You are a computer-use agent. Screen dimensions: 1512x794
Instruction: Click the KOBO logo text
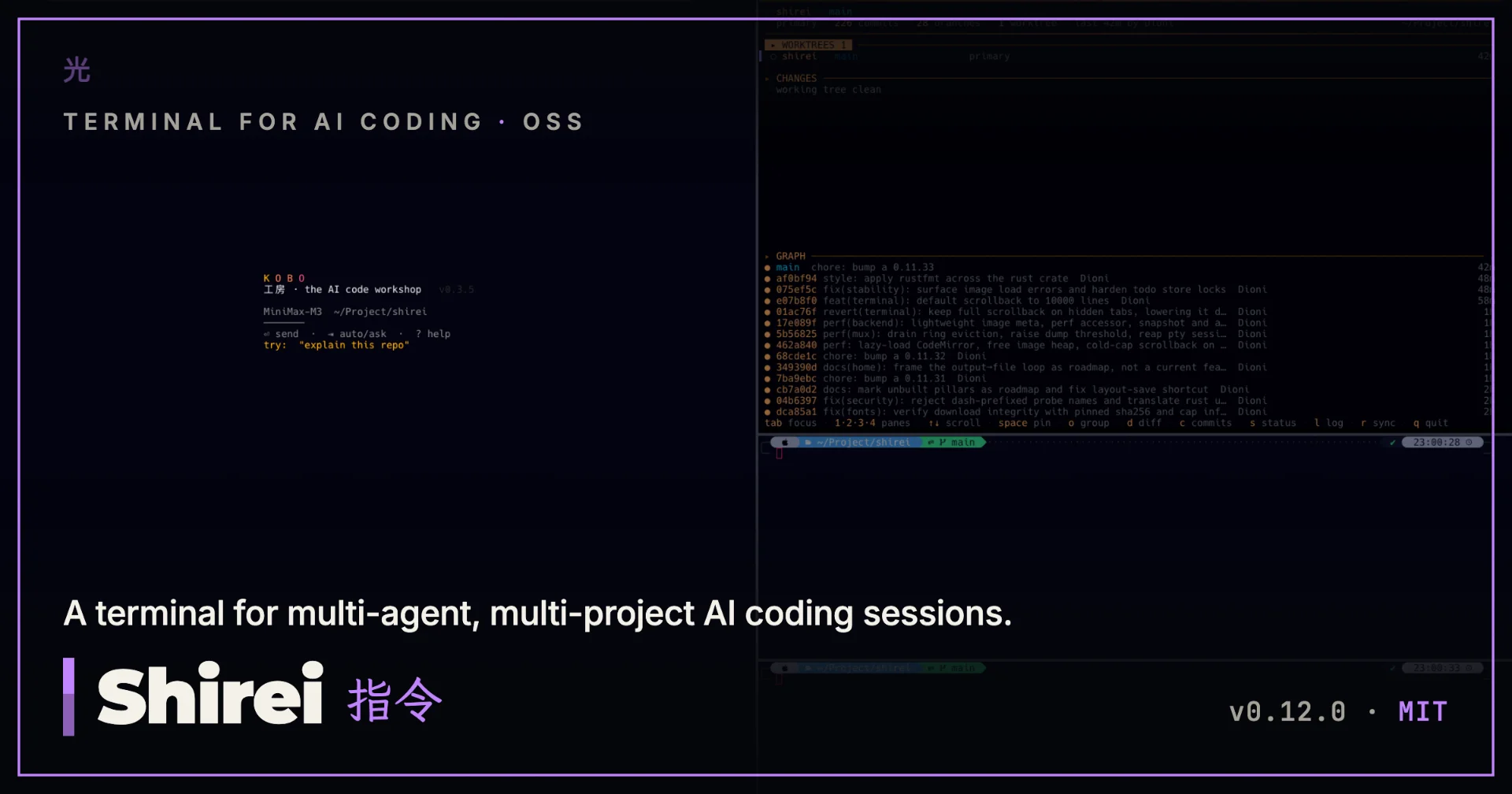tap(284, 279)
